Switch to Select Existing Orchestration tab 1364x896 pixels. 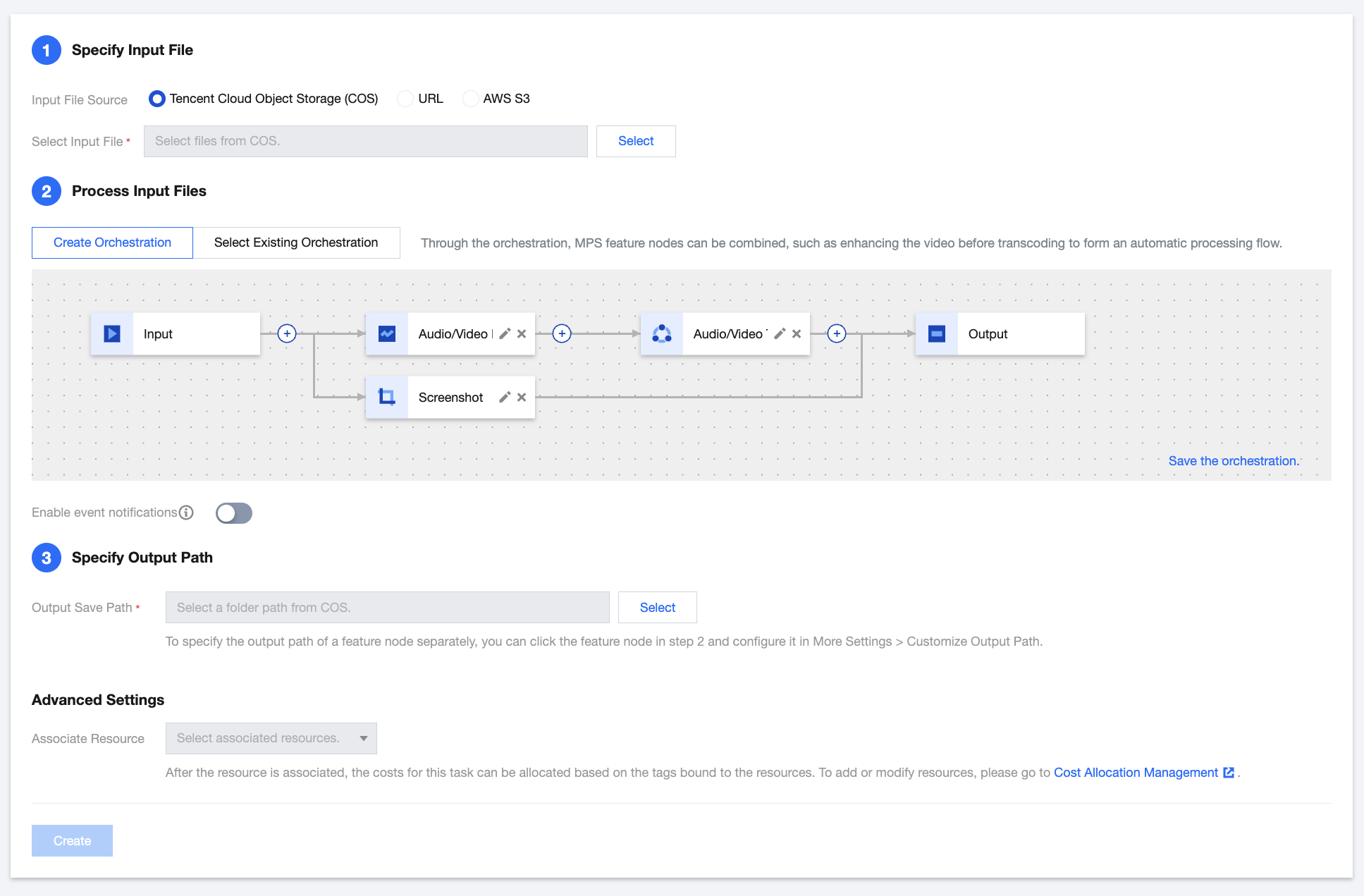tap(296, 243)
